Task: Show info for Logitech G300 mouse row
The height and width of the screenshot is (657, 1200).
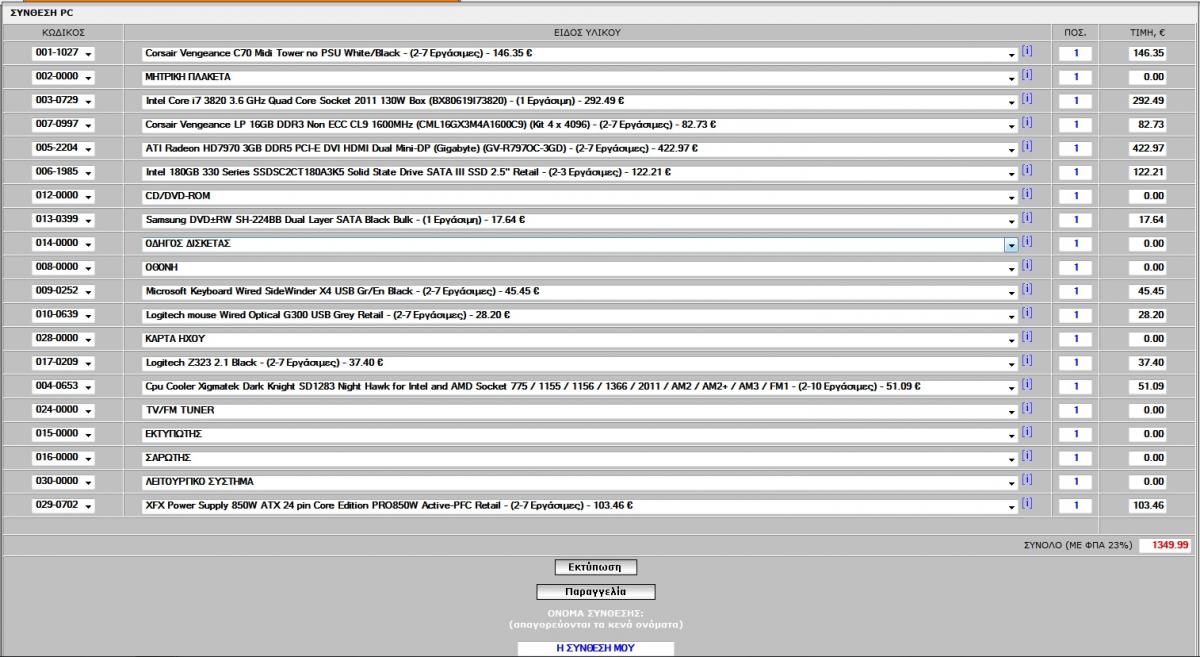Action: [1026, 314]
